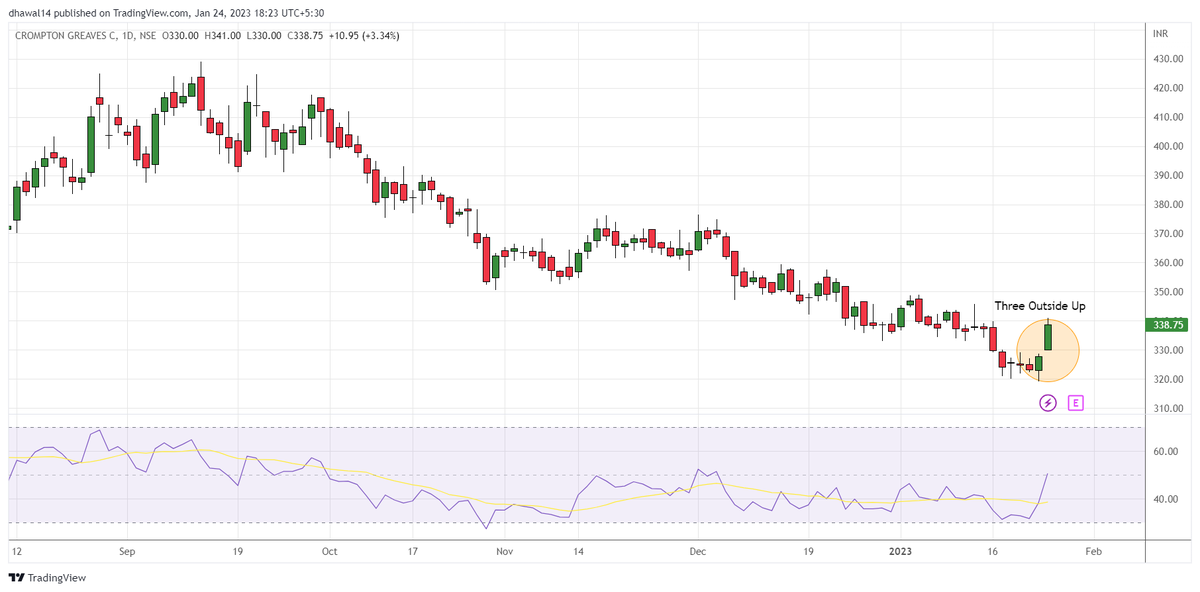Click the pink earnings E marker icon

[1075, 403]
